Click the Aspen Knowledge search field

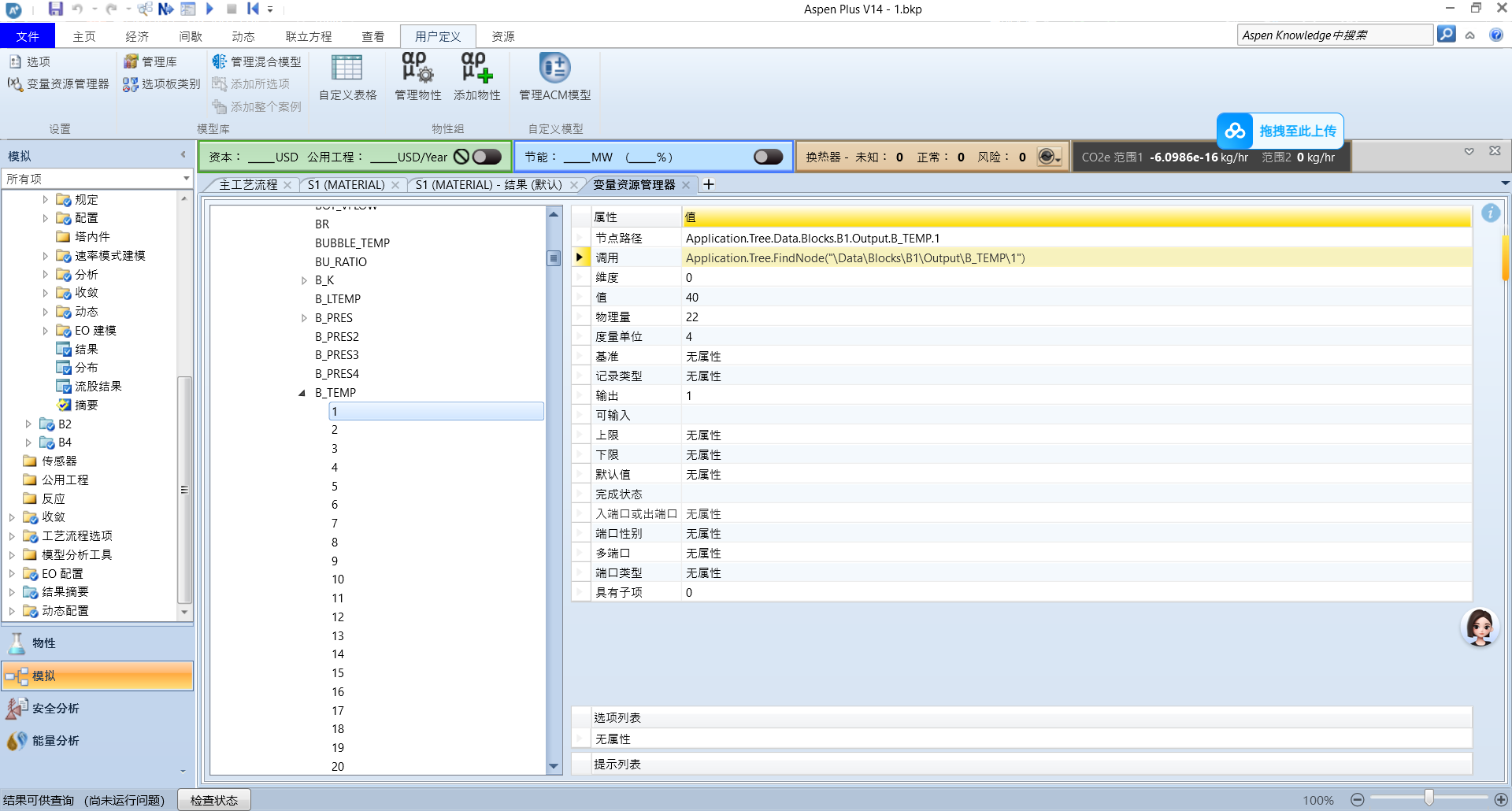(1334, 35)
